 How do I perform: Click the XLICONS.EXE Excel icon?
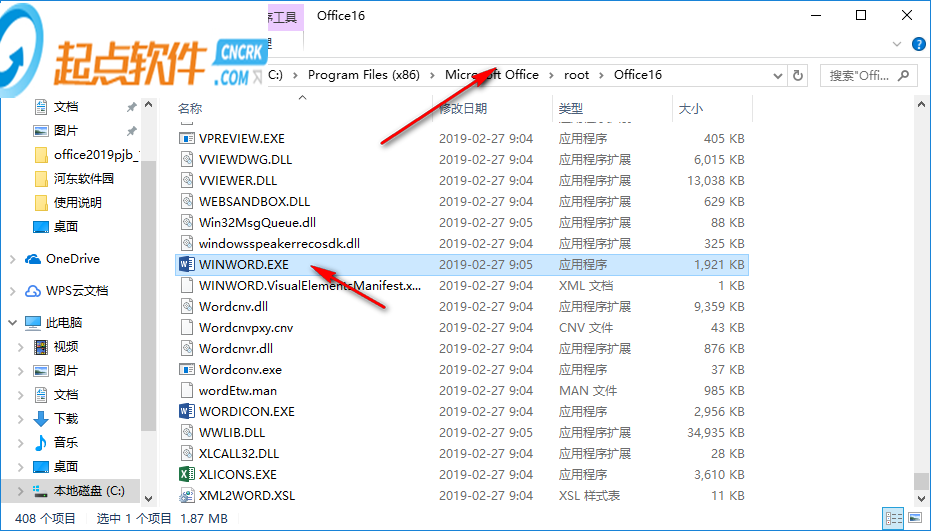pos(187,474)
